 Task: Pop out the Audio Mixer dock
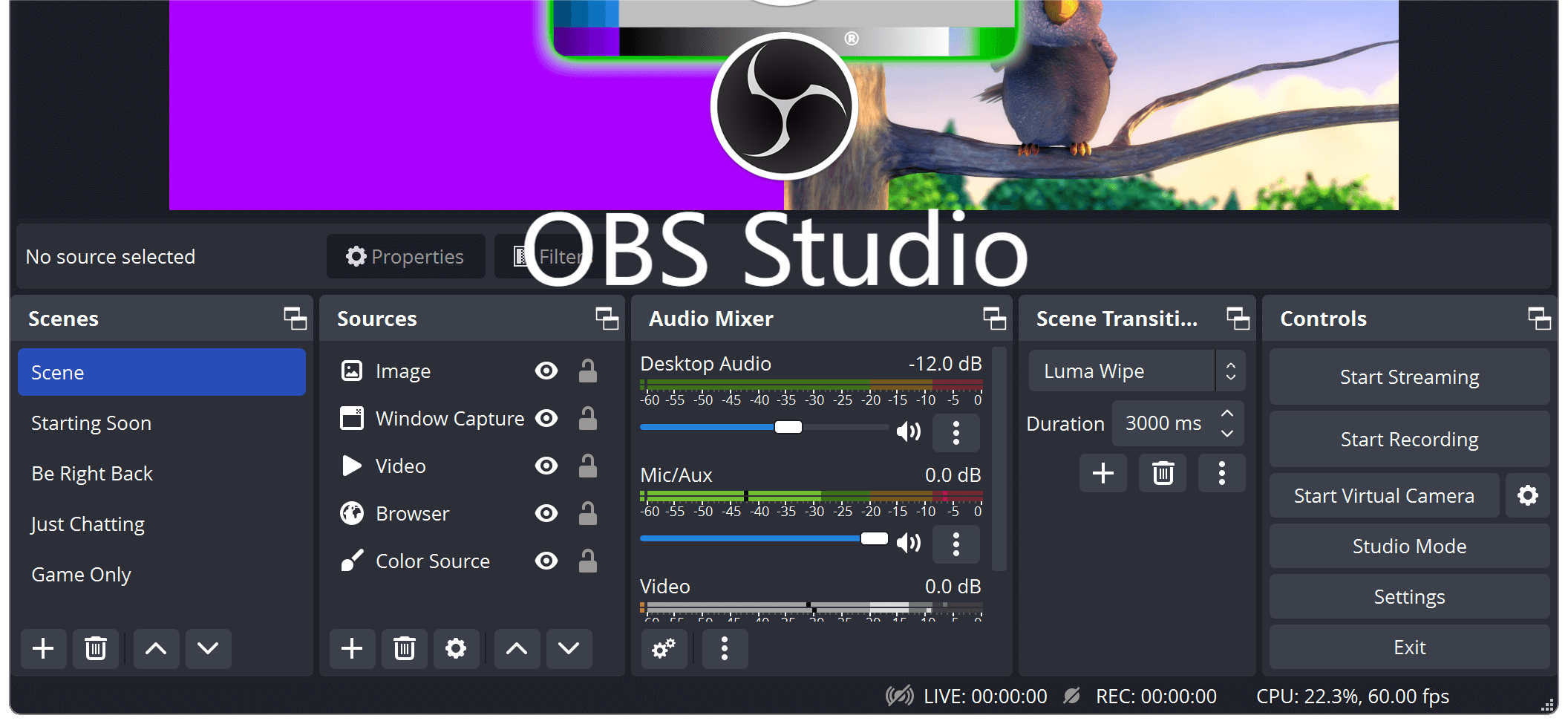[994, 319]
